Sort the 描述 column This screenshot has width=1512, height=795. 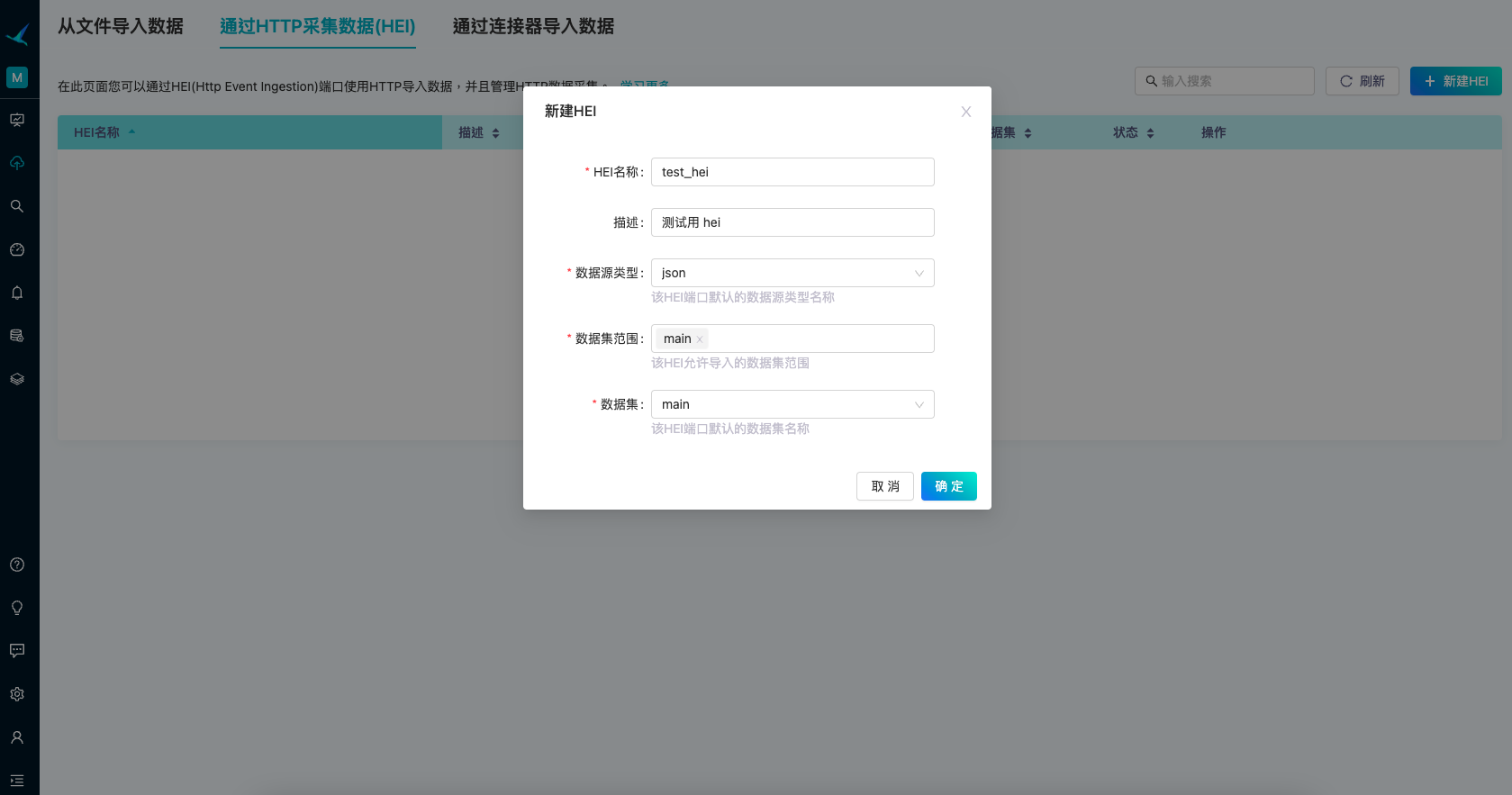point(495,133)
